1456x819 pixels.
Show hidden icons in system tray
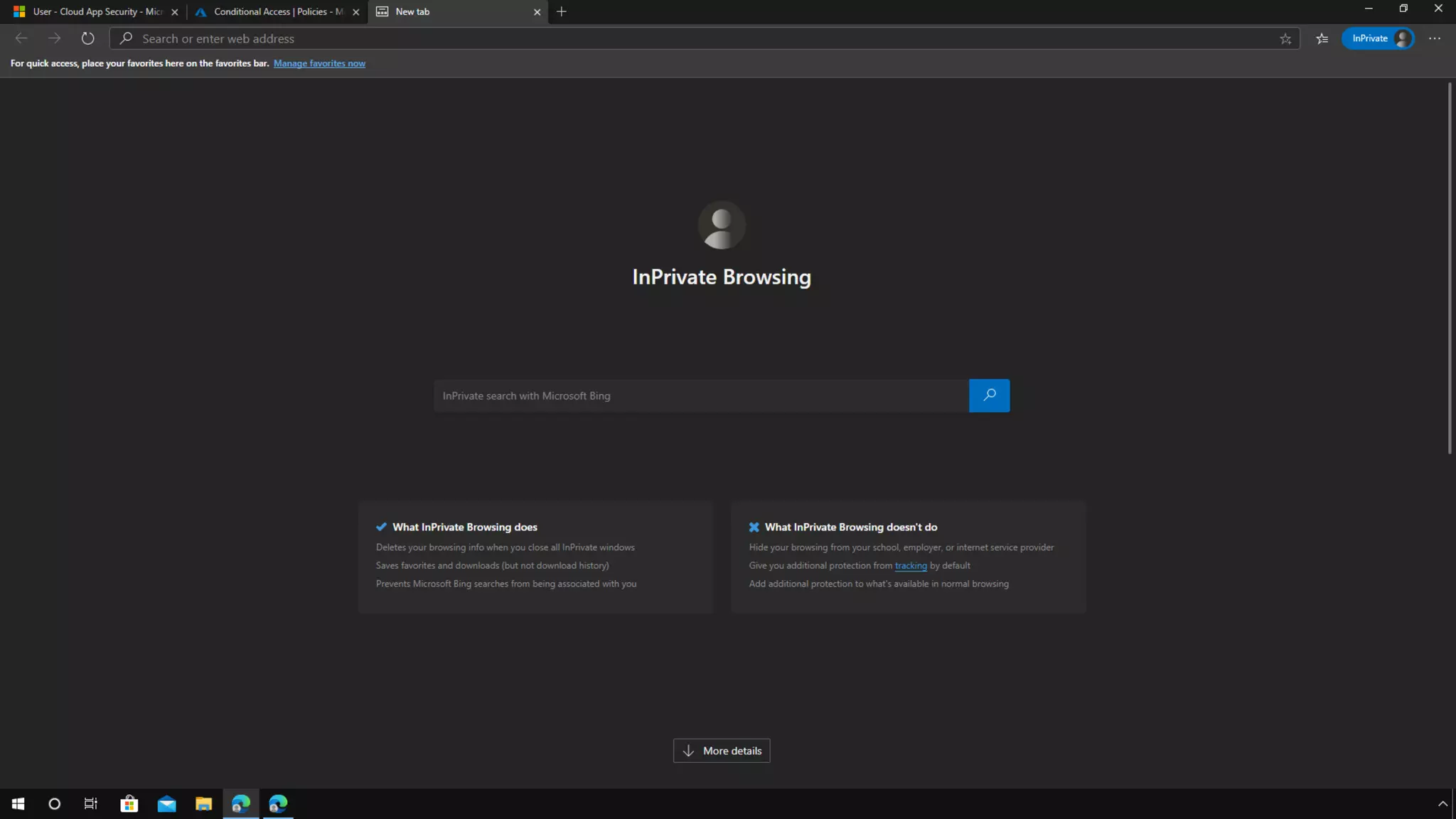1442,803
